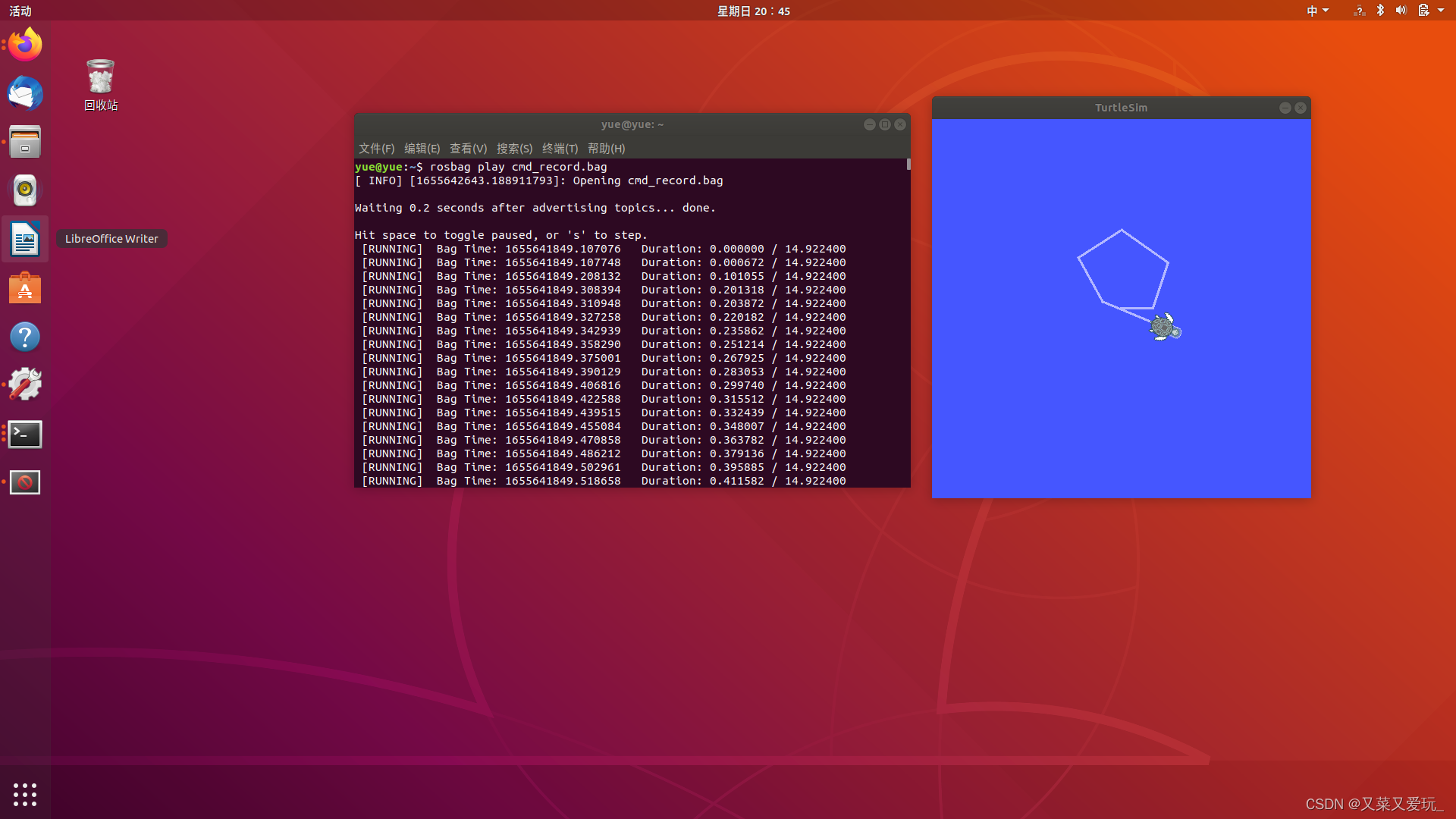
Task: Click the line with Duration 0.411582
Action: [604, 481]
